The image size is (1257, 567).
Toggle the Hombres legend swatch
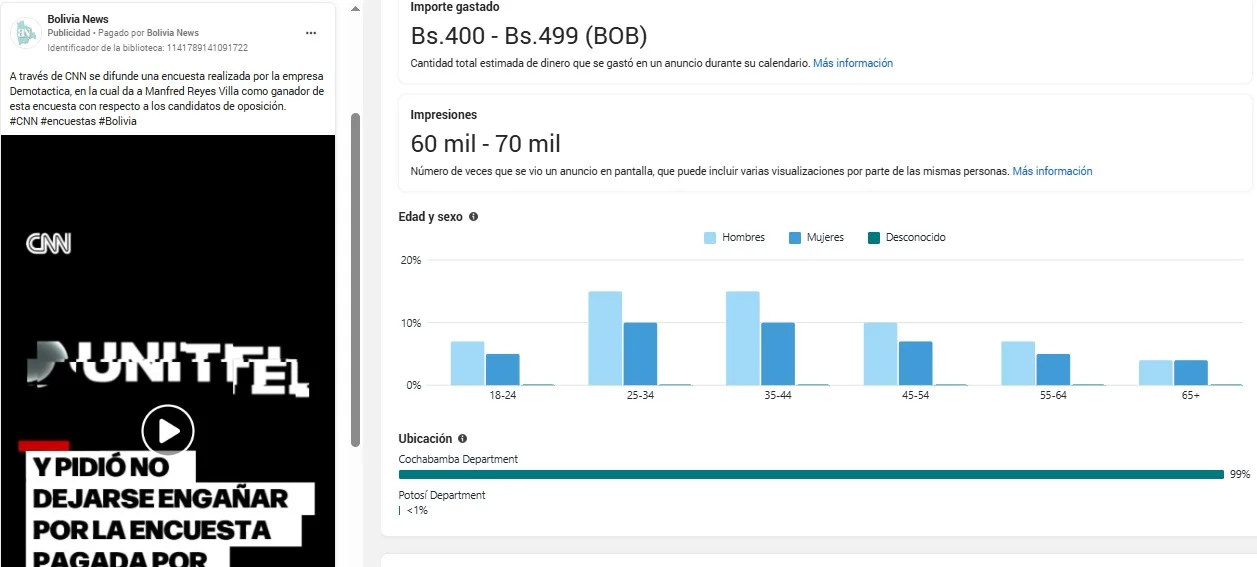tap(710, 238)
